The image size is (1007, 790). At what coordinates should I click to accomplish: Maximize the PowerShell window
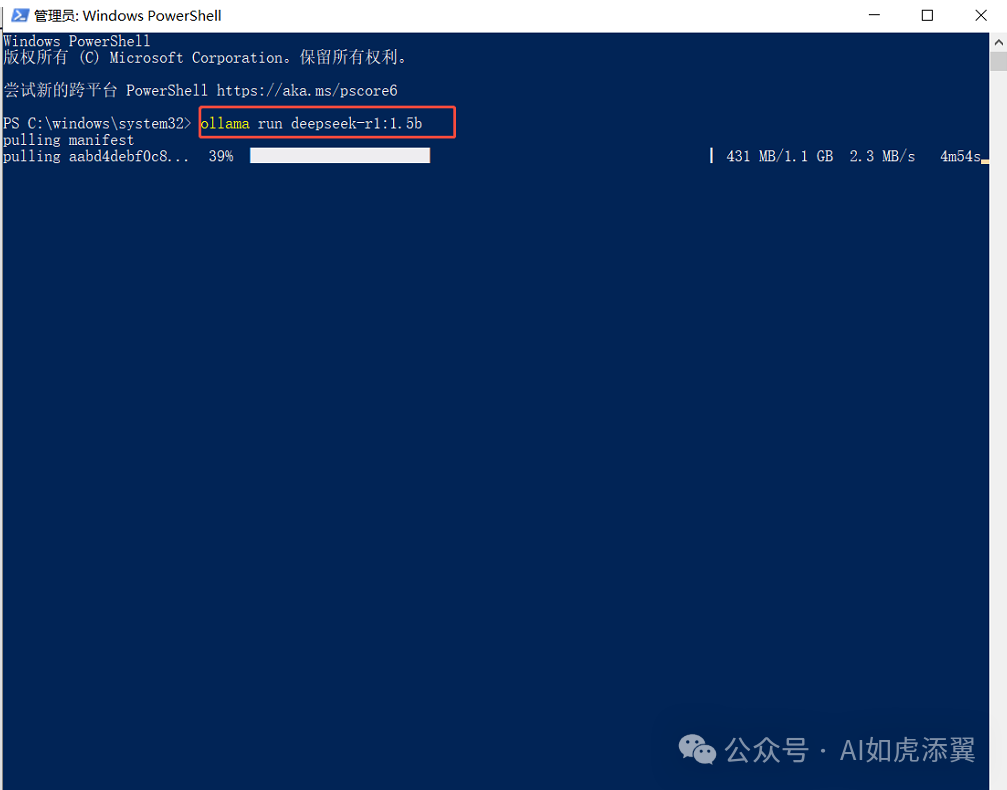[927, 15]
